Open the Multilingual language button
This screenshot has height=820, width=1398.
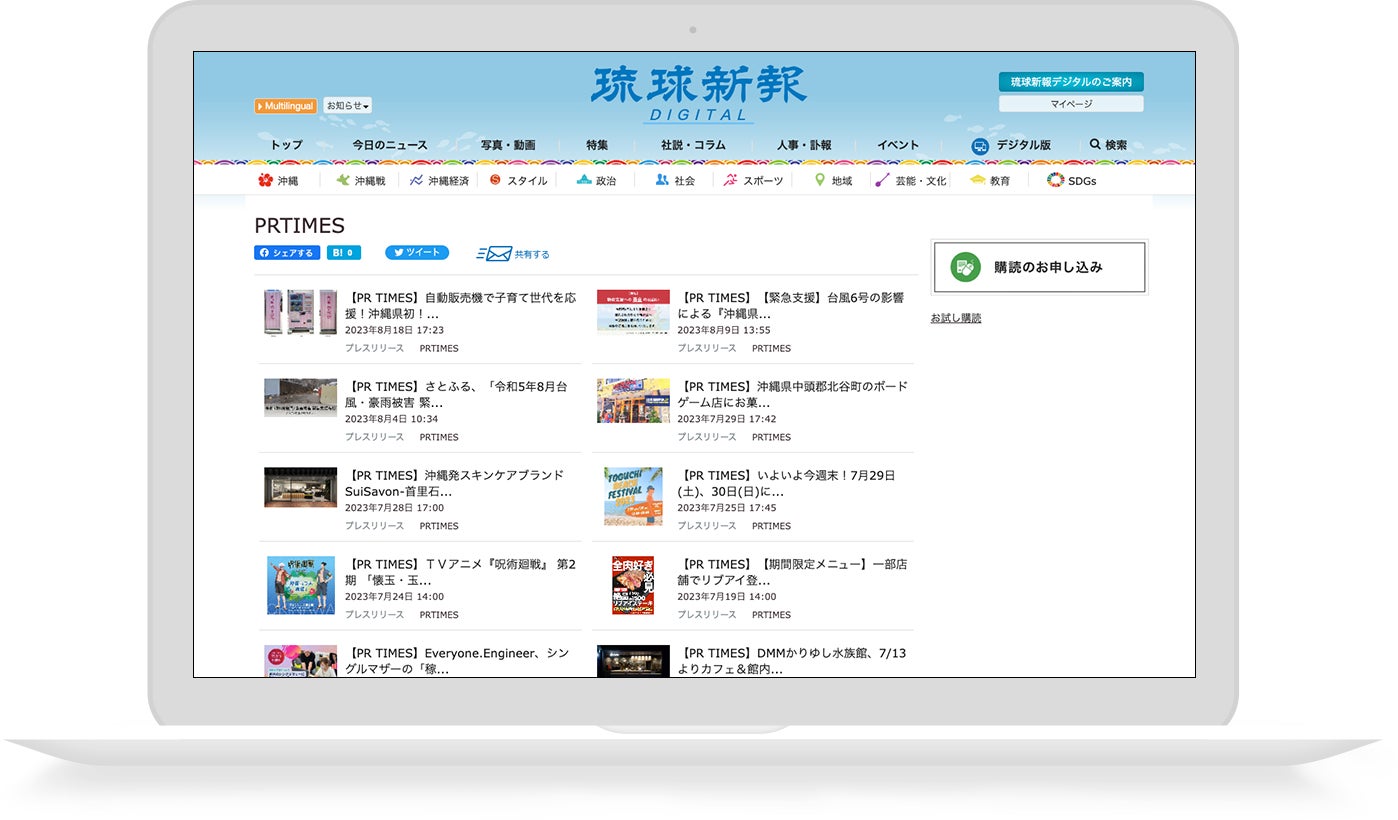click(x=285, y=106)
